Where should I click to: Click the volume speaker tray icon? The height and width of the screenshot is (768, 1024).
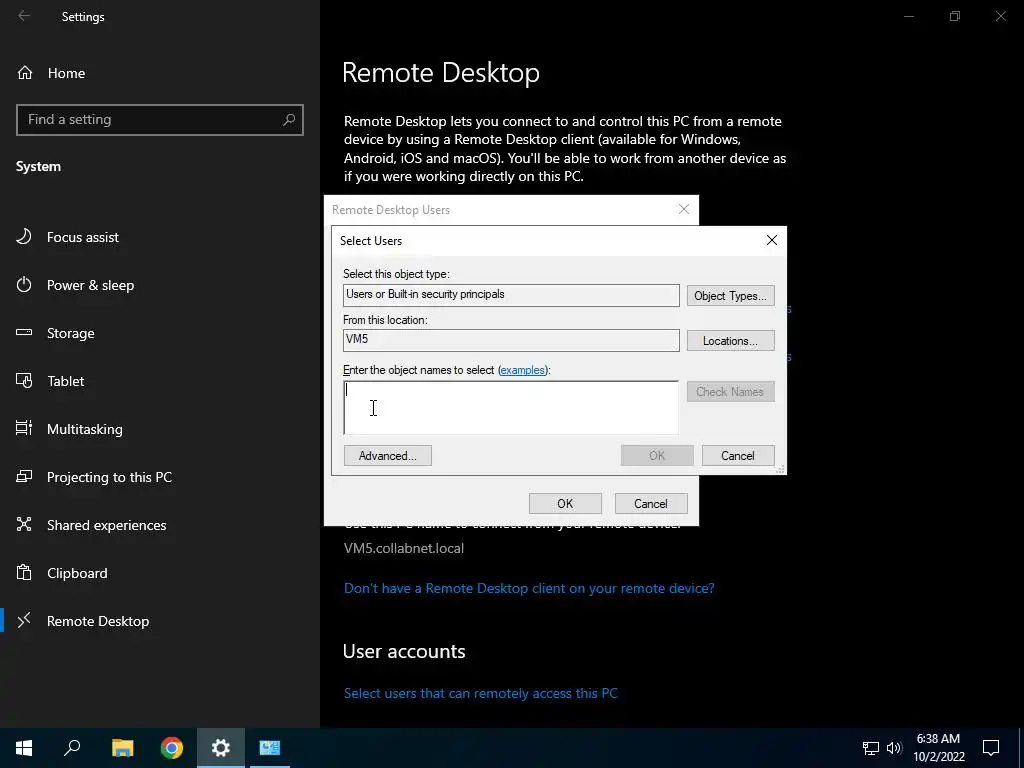(x=894, y=748)
